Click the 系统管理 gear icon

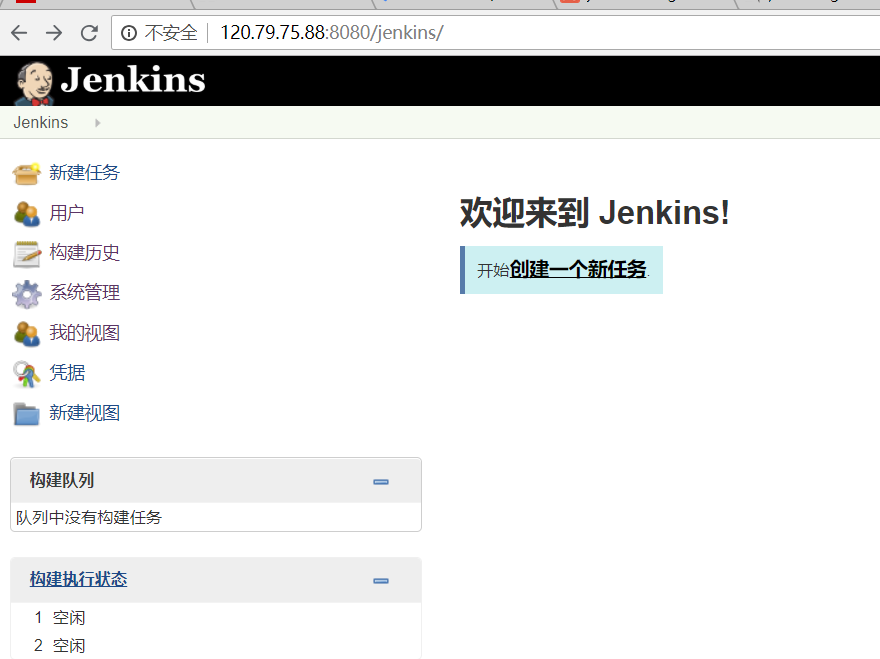point(26,294)
